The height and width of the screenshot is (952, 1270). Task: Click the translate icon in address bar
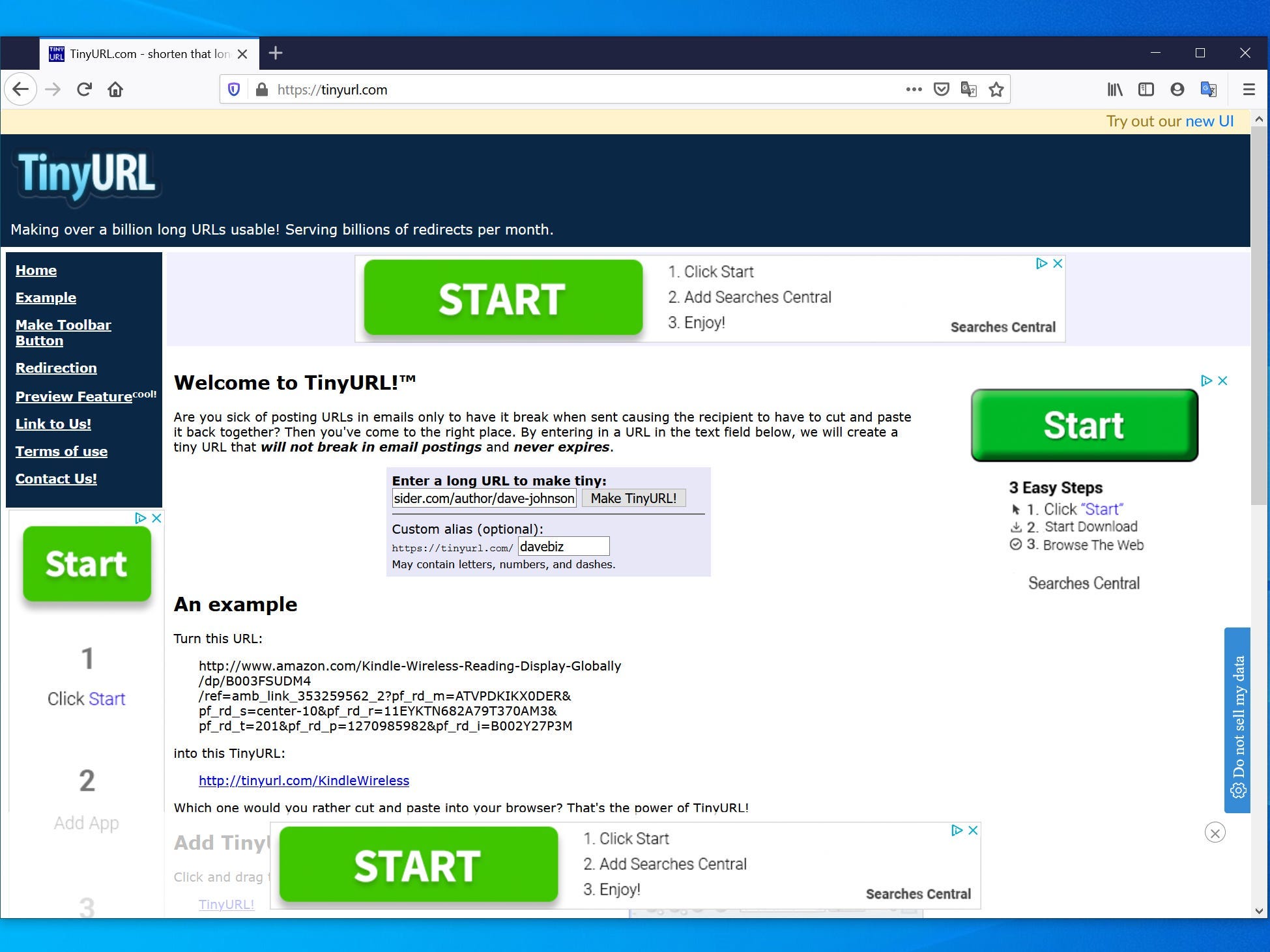tap(968, 89)
